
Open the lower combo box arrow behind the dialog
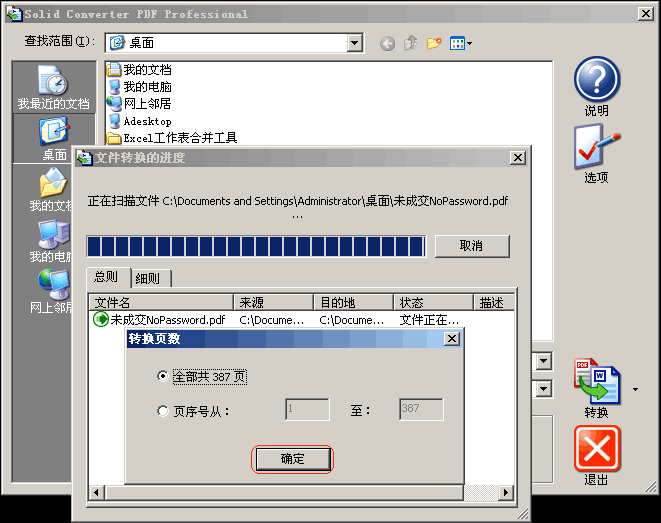coord(543,389)
